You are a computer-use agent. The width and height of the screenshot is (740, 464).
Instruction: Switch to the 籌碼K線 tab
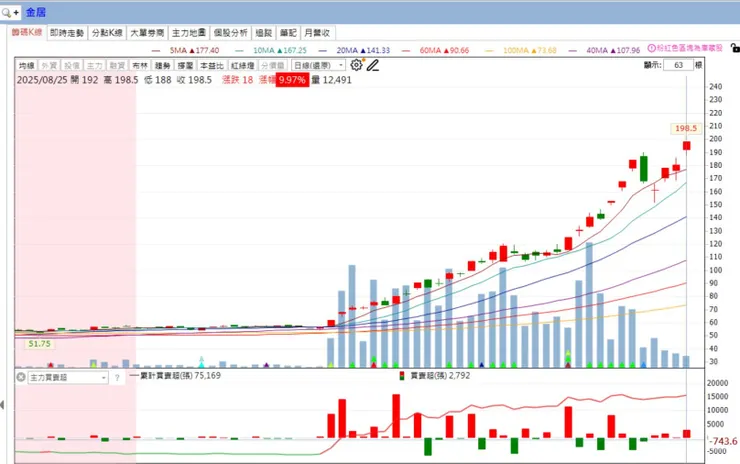[27, 33]
